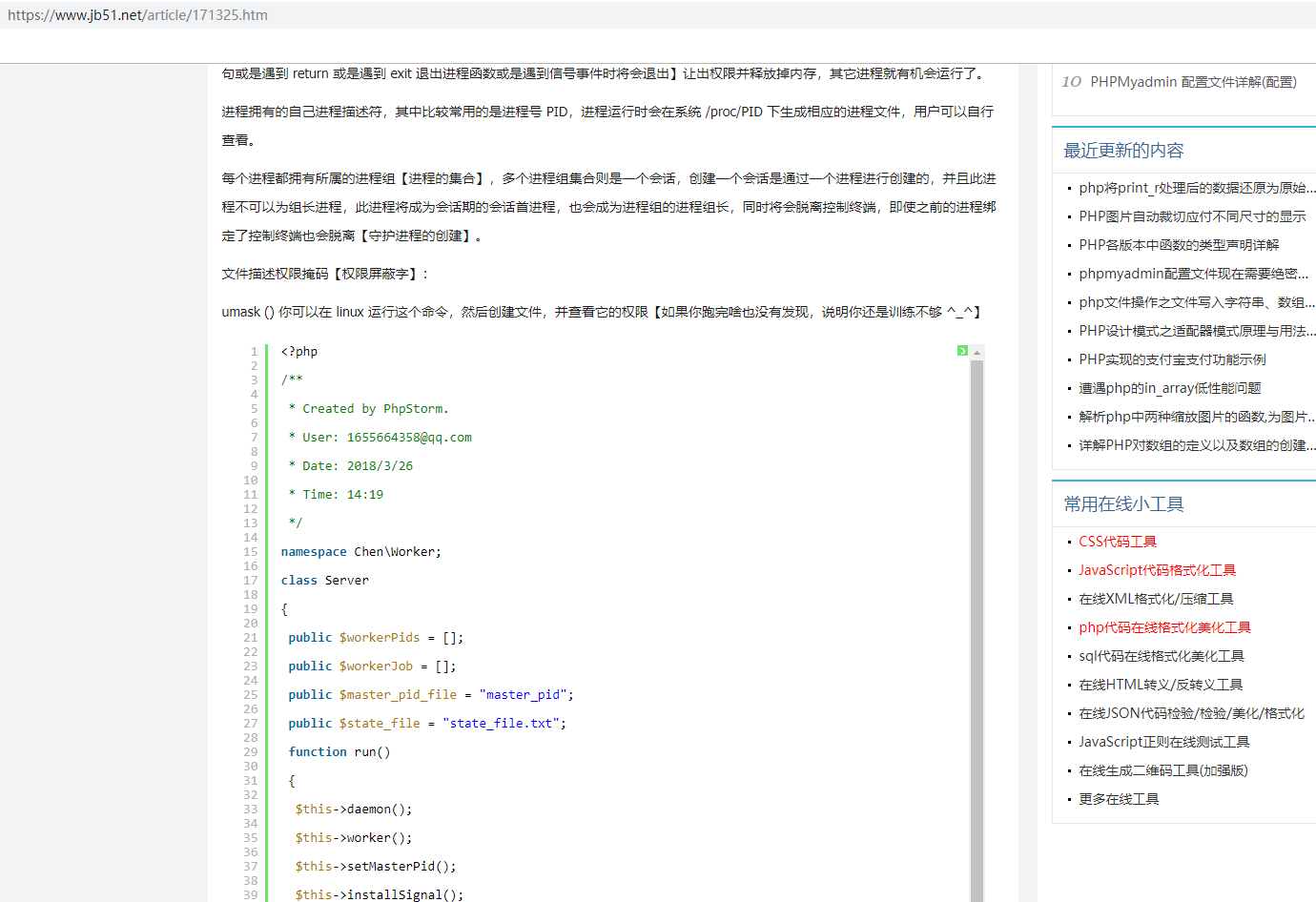Open the 详解PHP对数组的定义 link
The image size is (1316, 902).
tap(1197, 445)
